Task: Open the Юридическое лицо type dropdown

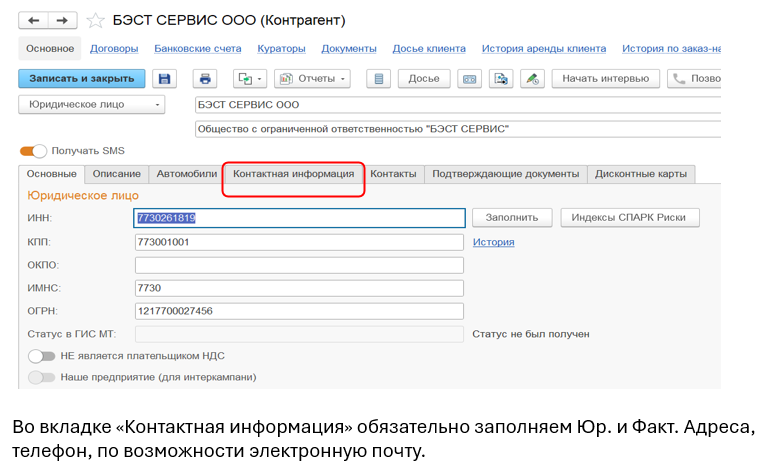Action: [92, 104]
